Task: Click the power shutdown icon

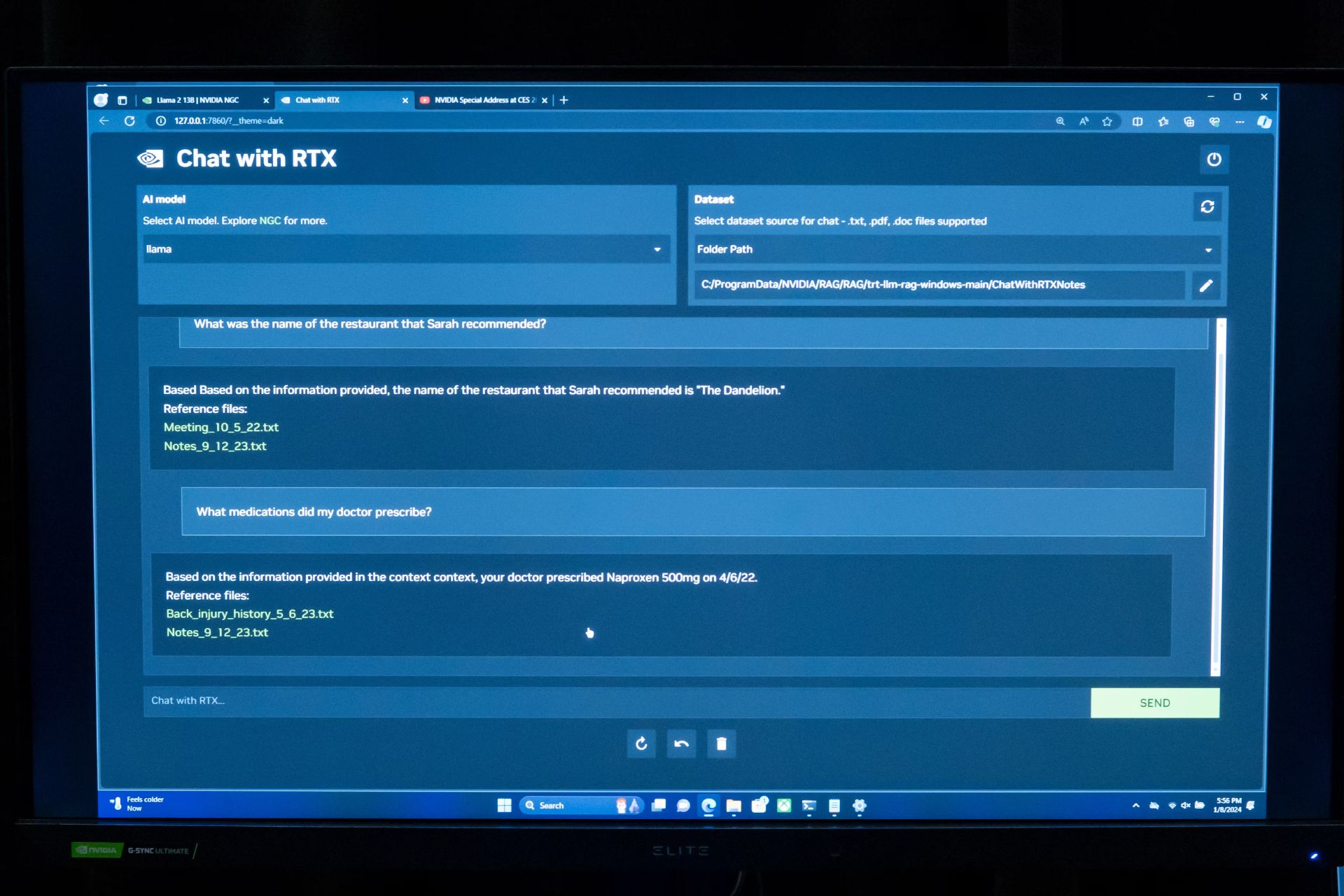Action: click(1214, 160)
